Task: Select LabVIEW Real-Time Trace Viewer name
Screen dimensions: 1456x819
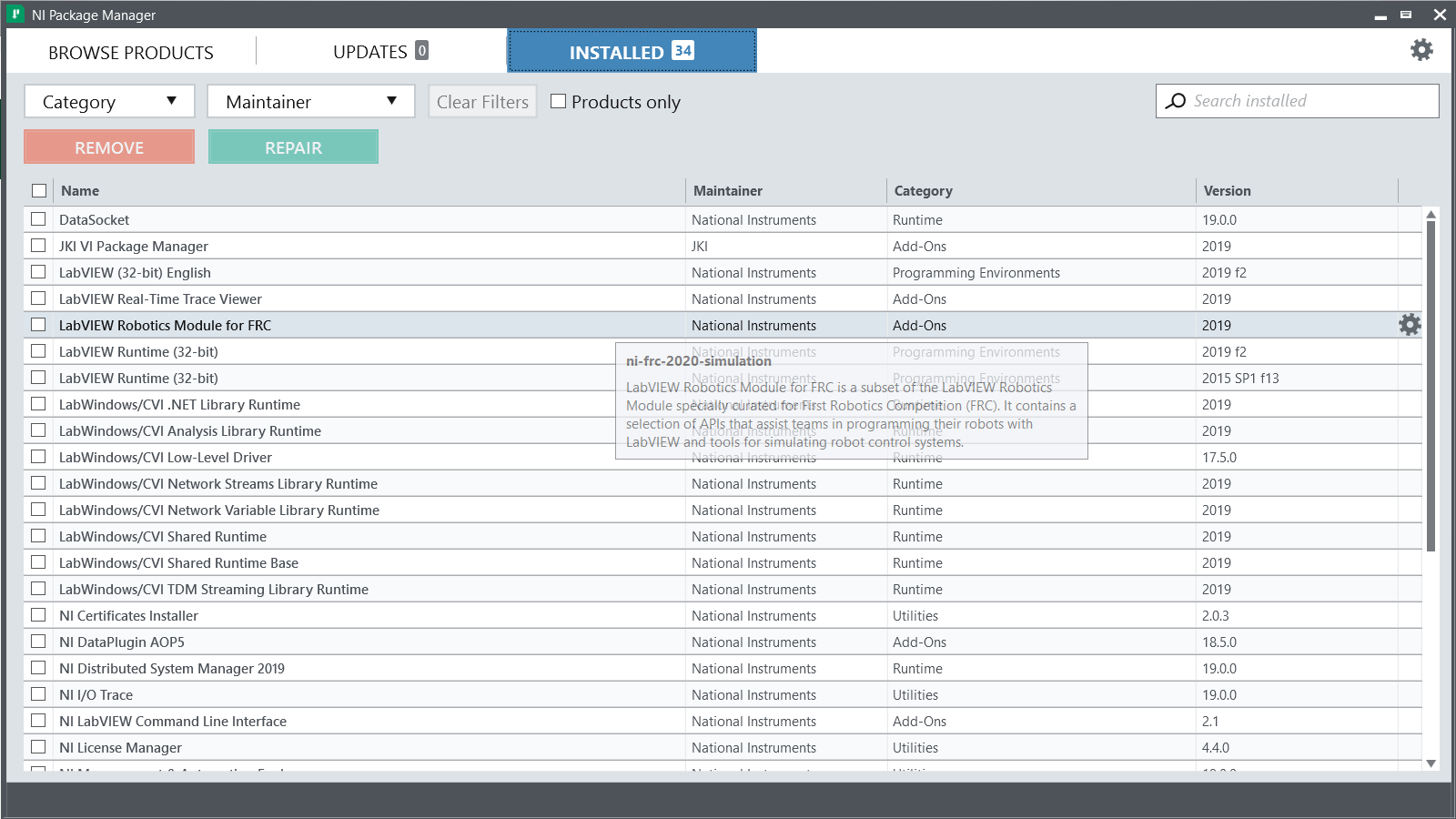Action: (160, 299)
